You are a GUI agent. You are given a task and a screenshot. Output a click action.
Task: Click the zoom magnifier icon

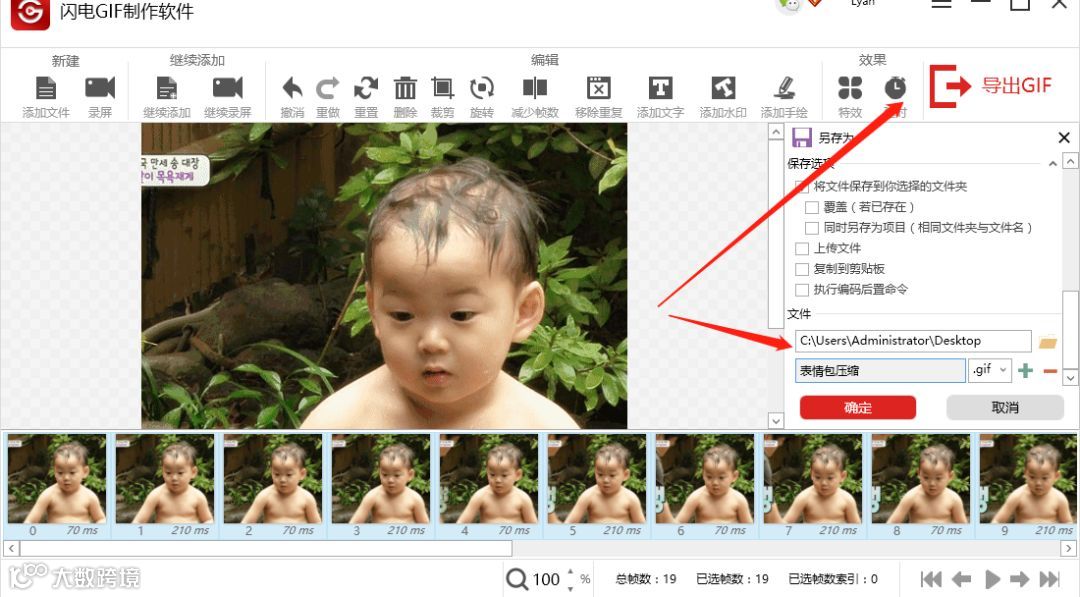[x=517, y=579]
